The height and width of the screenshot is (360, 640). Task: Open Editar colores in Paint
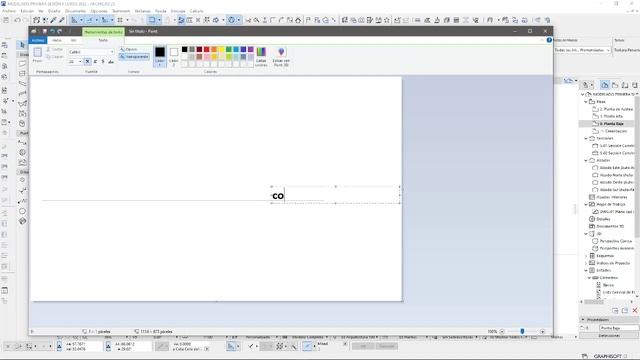(x=261, y=56)
